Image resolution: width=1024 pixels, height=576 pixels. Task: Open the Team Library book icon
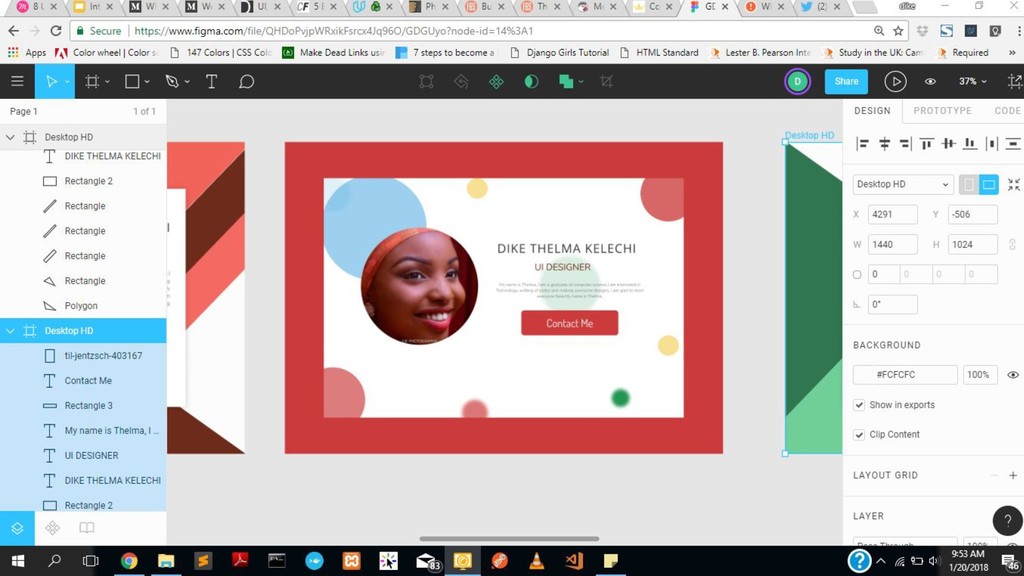click(x=87, y=528)
